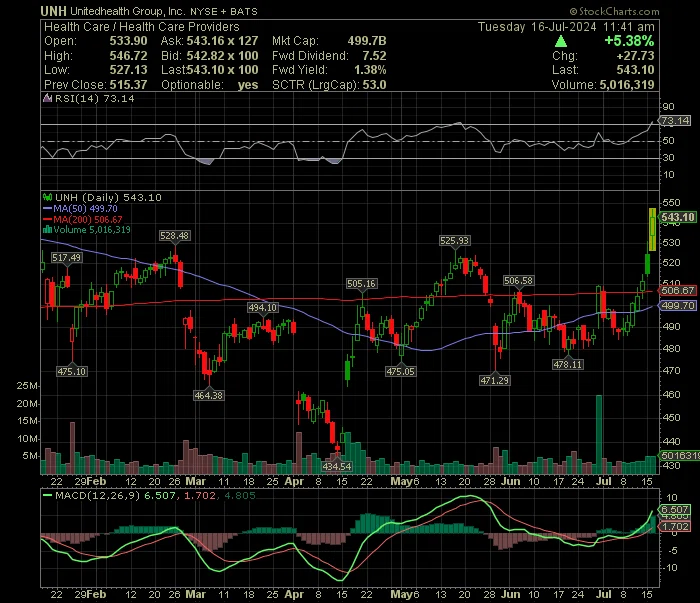Click the SCTR (LrgCap) value 53.0

(374, 85)
